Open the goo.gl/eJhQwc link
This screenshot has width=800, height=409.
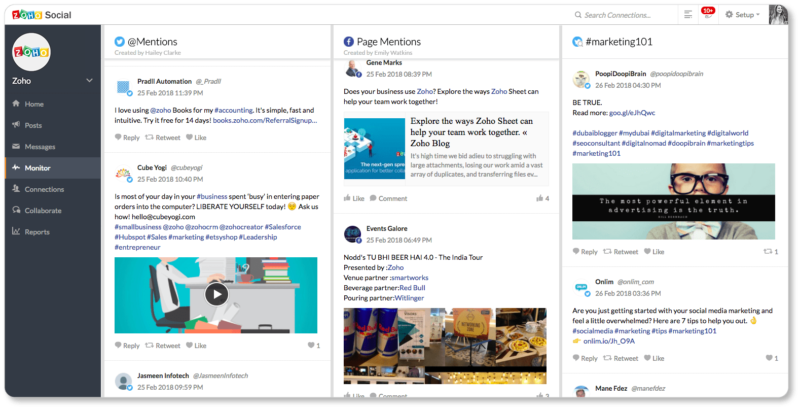click(632, 114)
